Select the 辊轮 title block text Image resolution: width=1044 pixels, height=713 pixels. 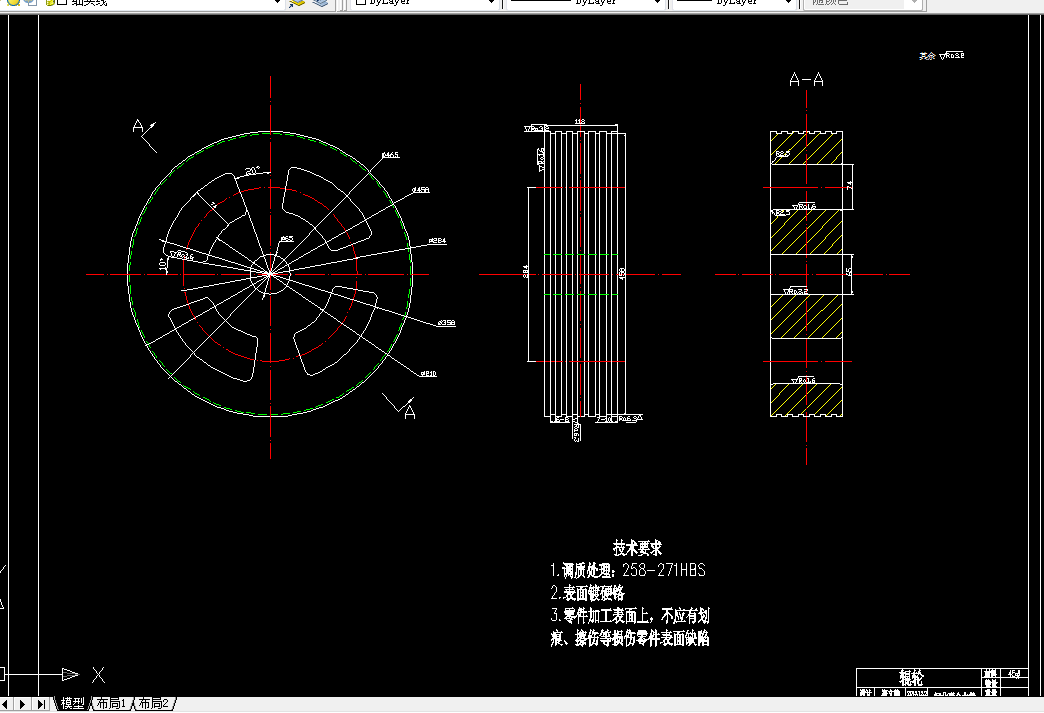click(912, 678)
